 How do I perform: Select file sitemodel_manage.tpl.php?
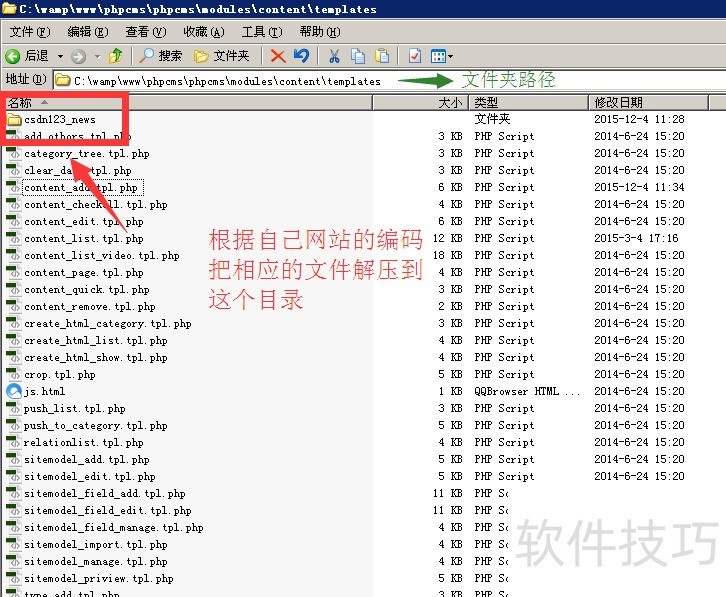(96, 562)
